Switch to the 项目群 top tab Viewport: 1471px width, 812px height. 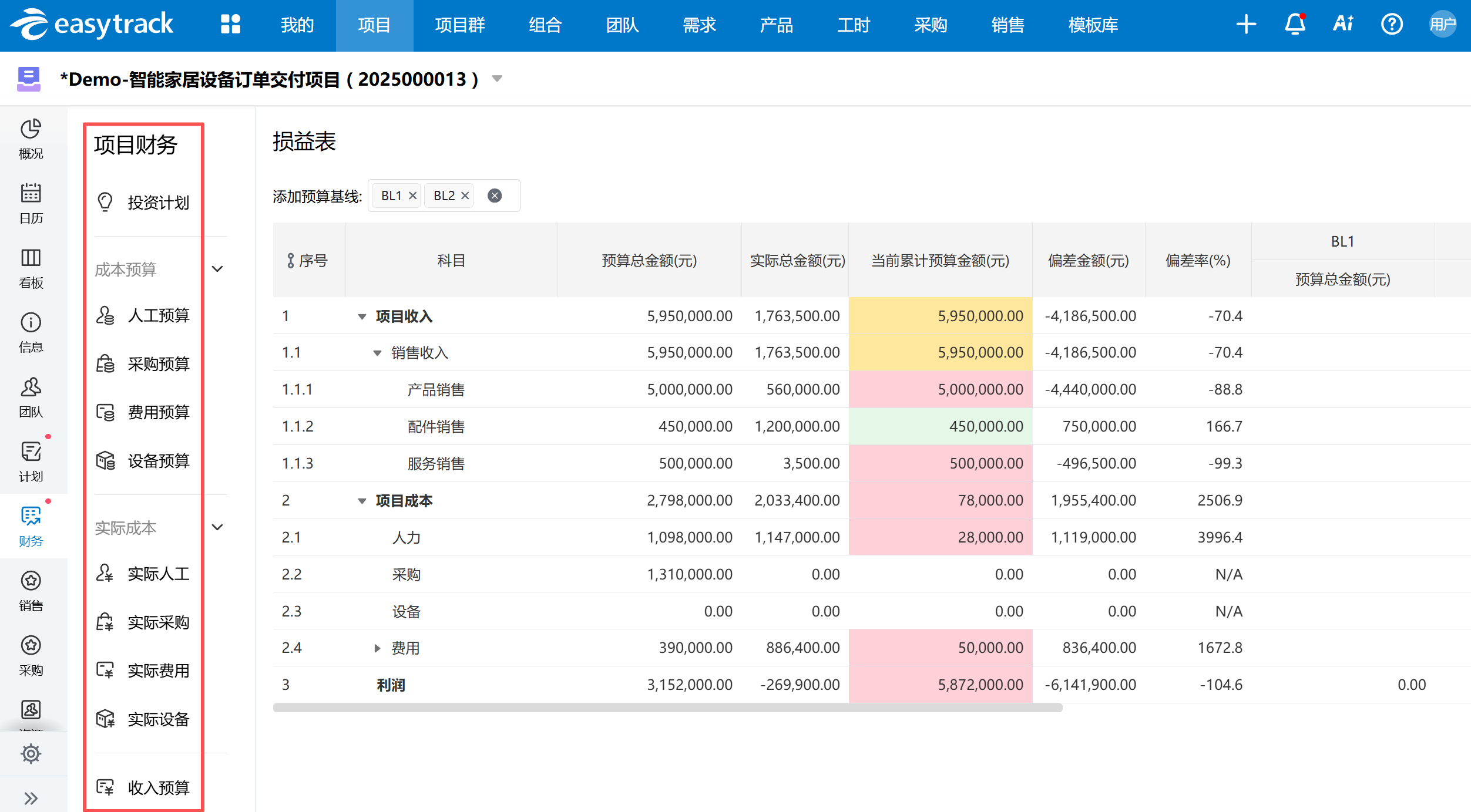(460, 25)
